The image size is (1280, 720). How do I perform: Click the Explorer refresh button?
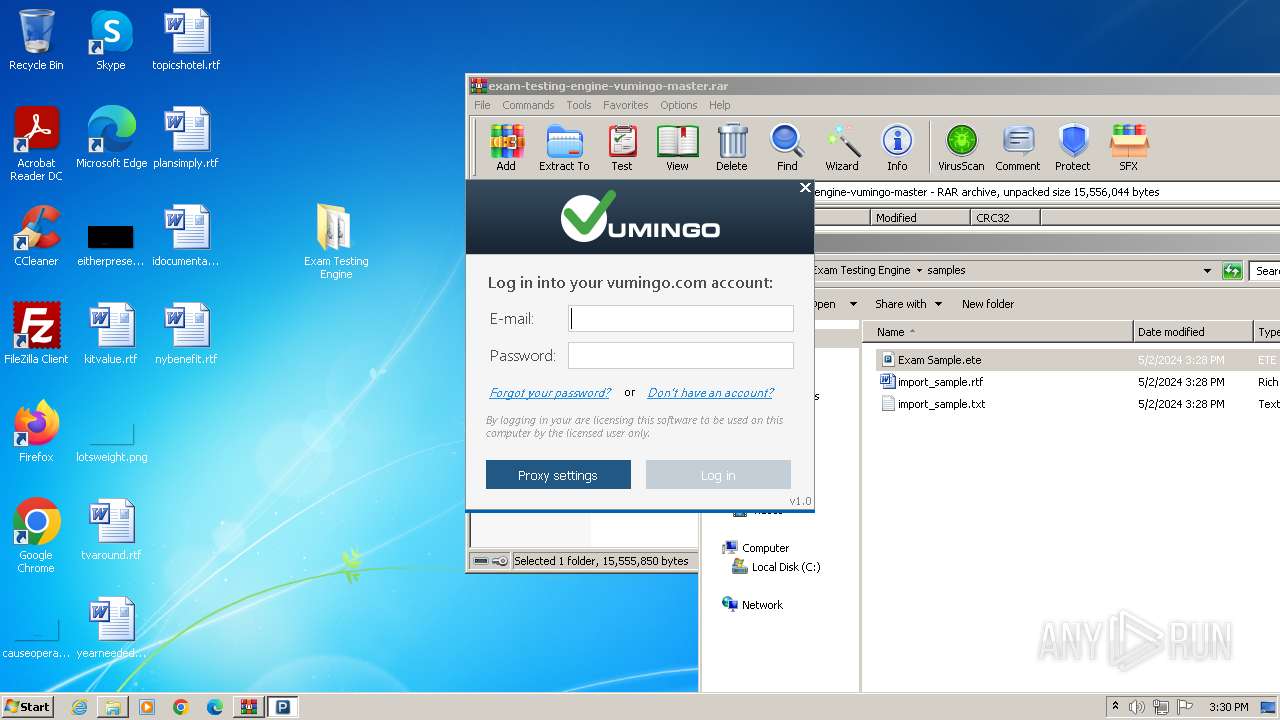(x=1232, y=271)
